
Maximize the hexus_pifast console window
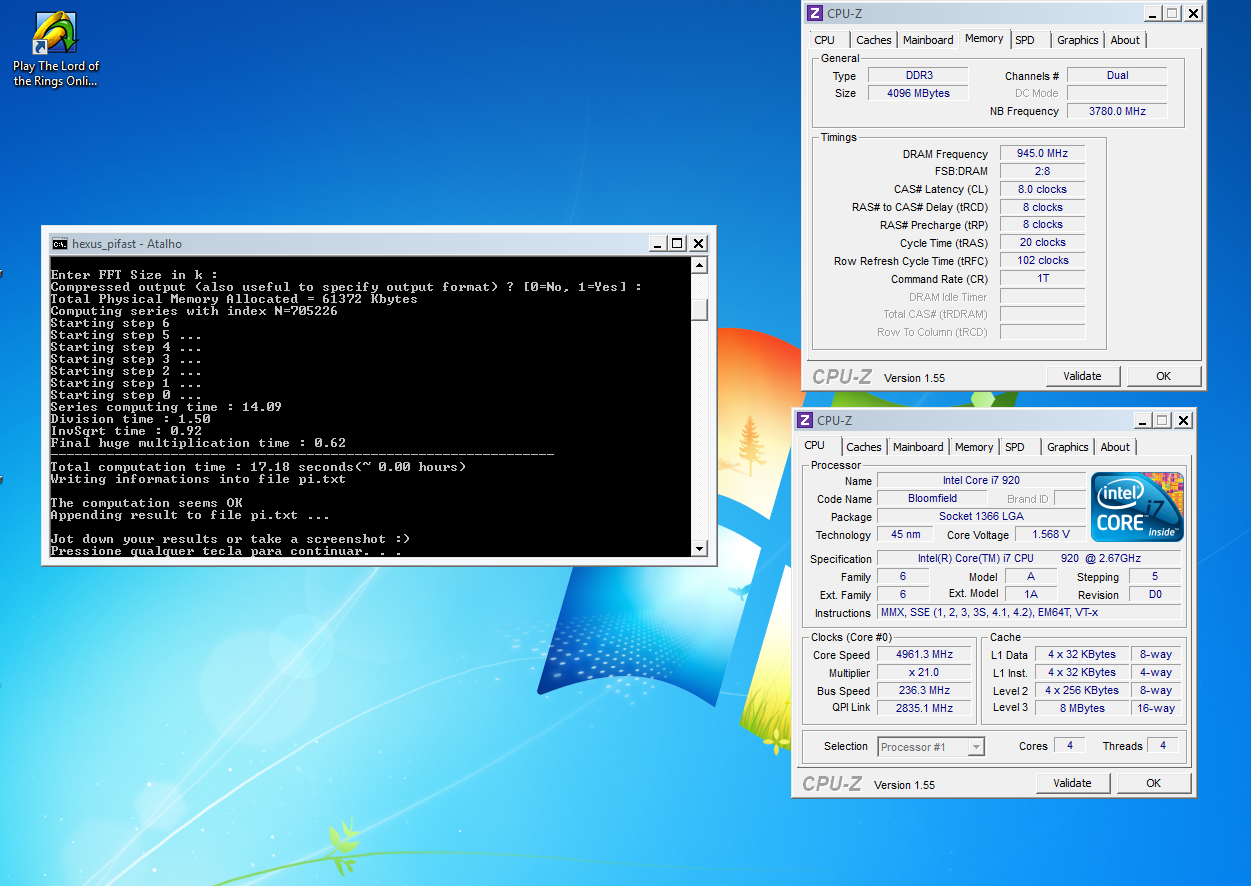[677, 243]
